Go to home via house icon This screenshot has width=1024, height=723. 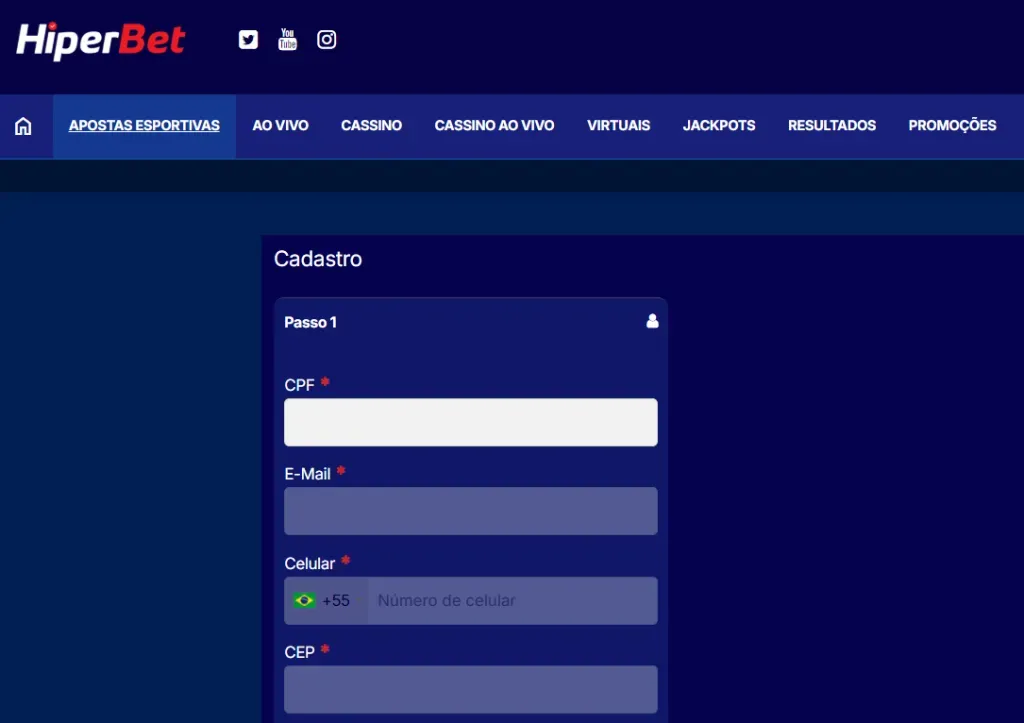(23, 126)
